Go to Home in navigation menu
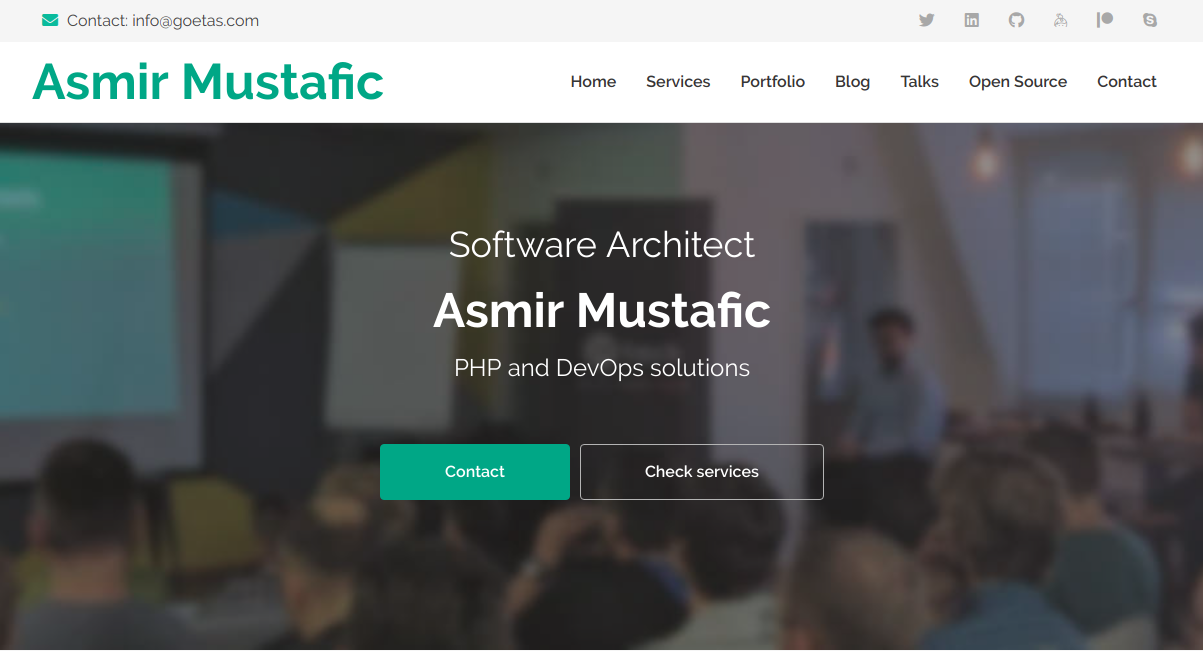 (x=593, y=82)
